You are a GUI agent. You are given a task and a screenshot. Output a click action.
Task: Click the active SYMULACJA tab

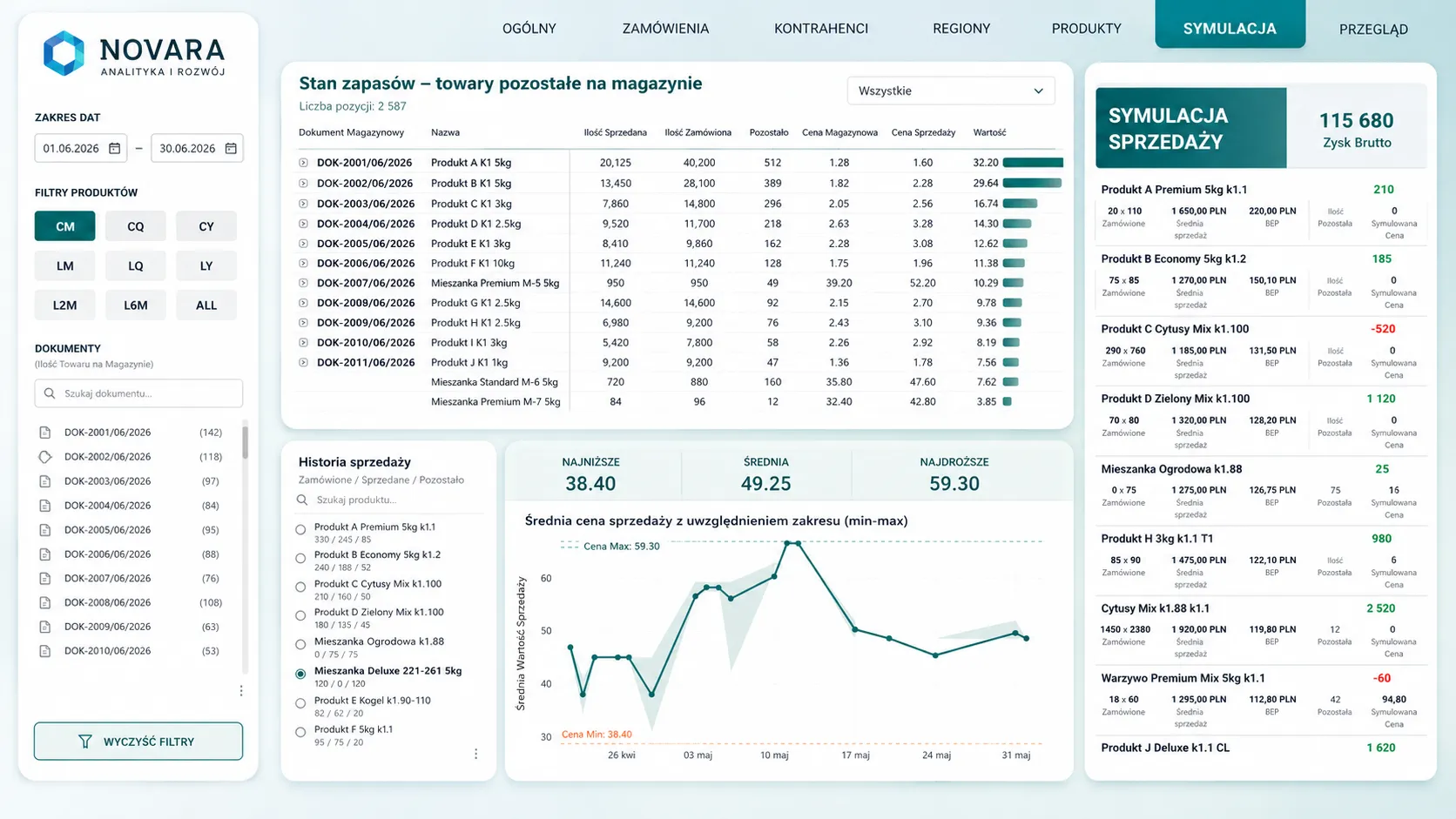[x=1230, y=26]
